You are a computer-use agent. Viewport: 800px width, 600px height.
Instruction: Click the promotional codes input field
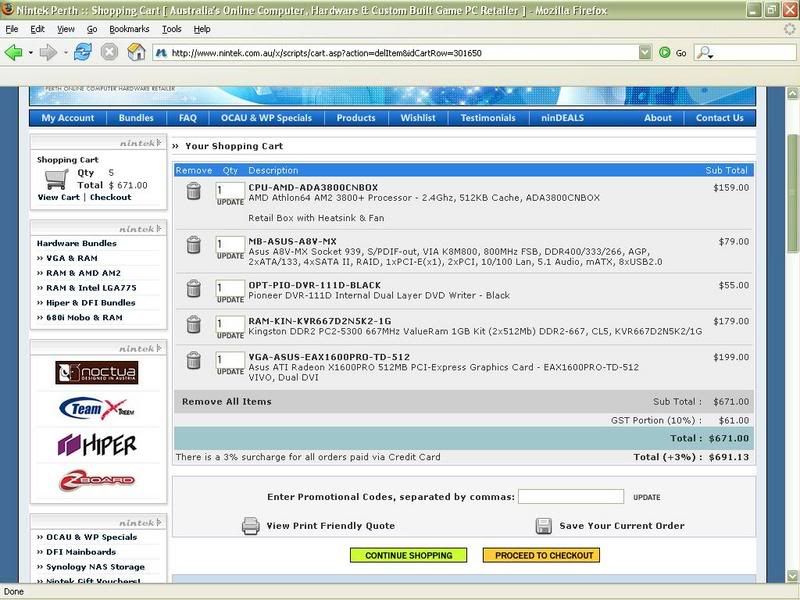pos(571,496)
